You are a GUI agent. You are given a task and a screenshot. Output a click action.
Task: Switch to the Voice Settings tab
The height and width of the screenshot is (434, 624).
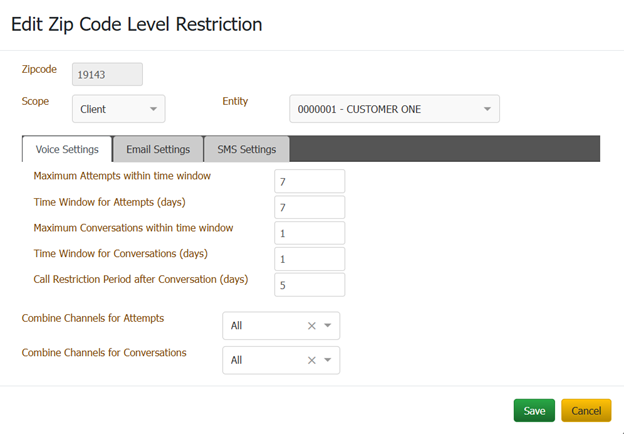pos(67,149)
